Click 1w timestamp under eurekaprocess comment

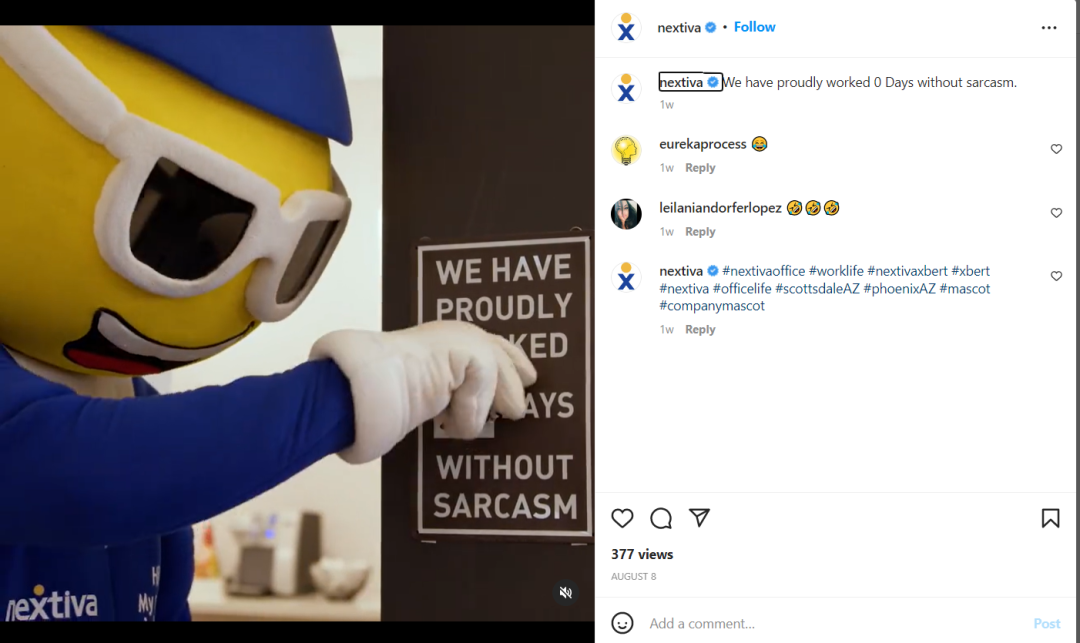point(667,168)
